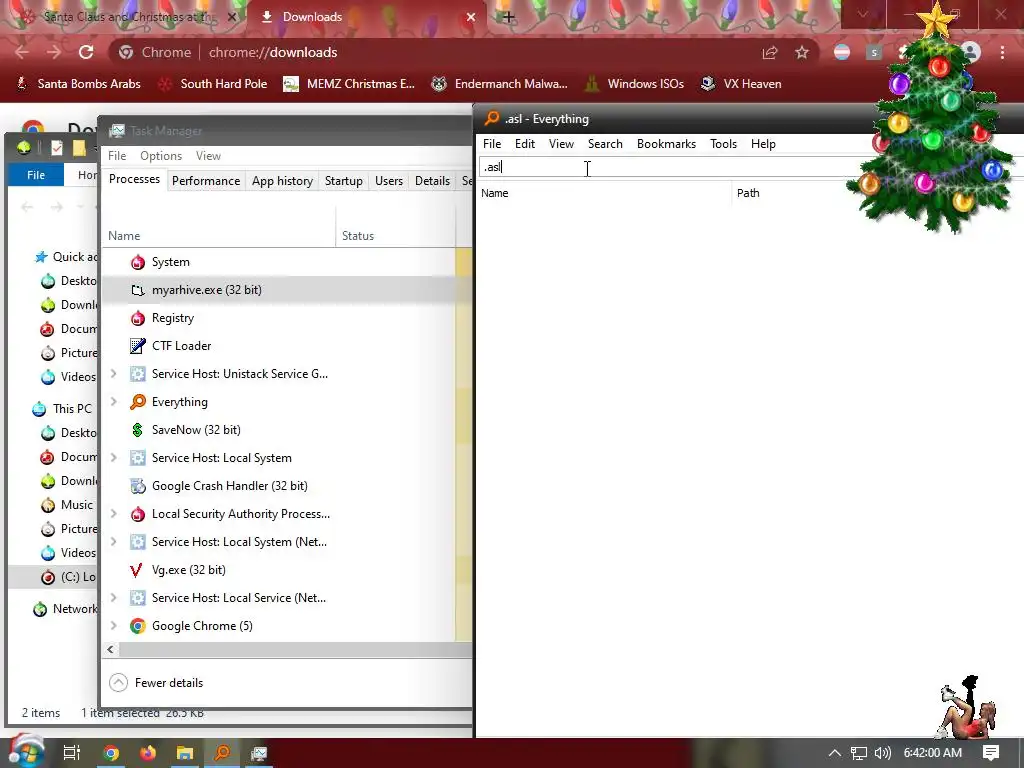Select the Vg.exe process icon
This screenshot has width=1024, height=768.
tap(137, 570)
